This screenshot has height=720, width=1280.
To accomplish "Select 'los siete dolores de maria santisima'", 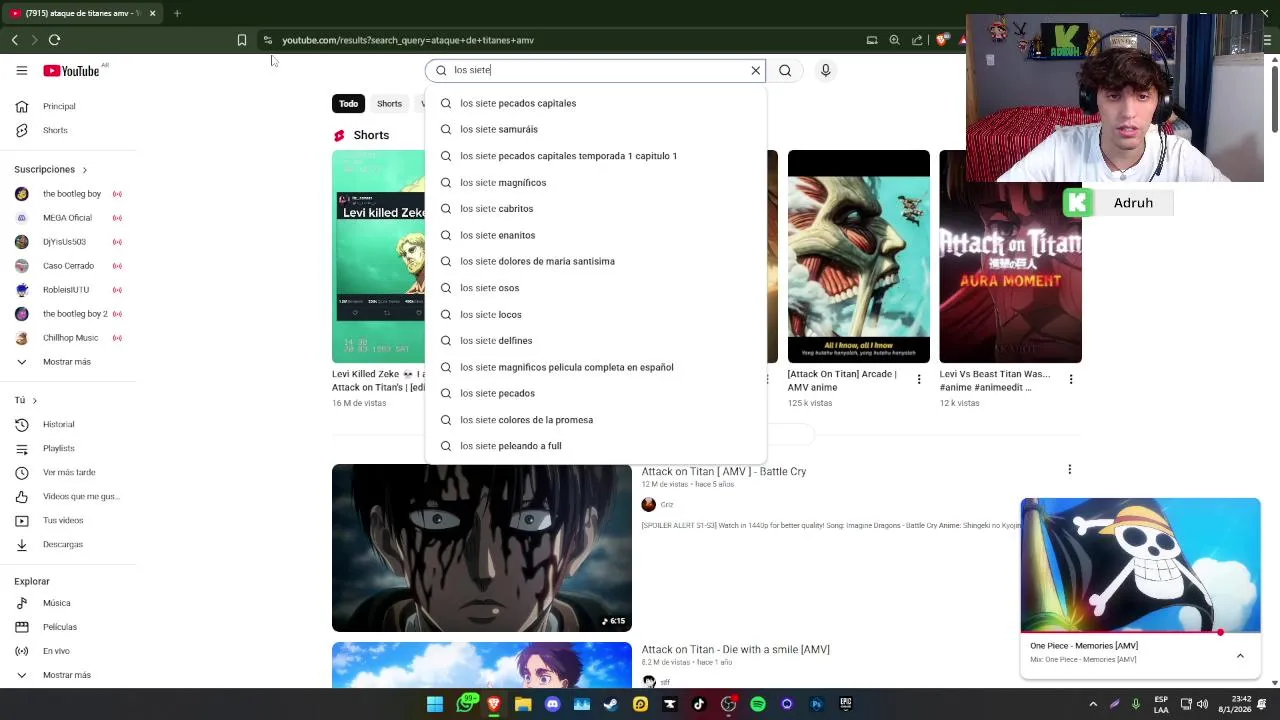I will click(x=596, y=261).
